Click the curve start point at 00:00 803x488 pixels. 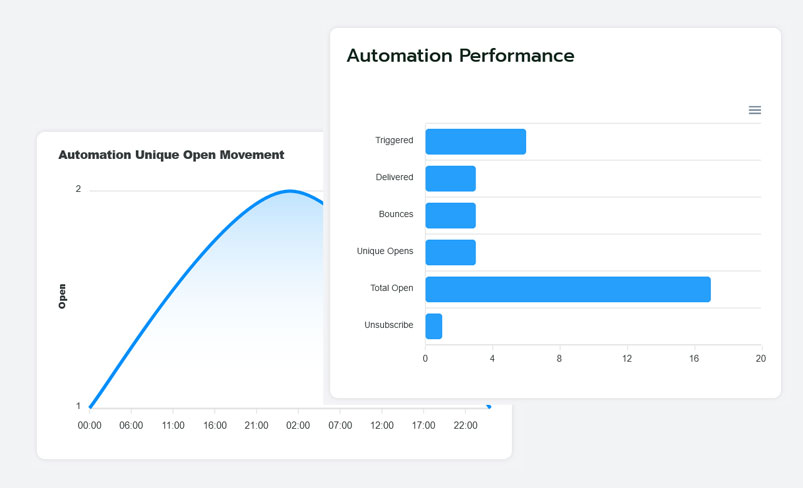tap(90, 407)
